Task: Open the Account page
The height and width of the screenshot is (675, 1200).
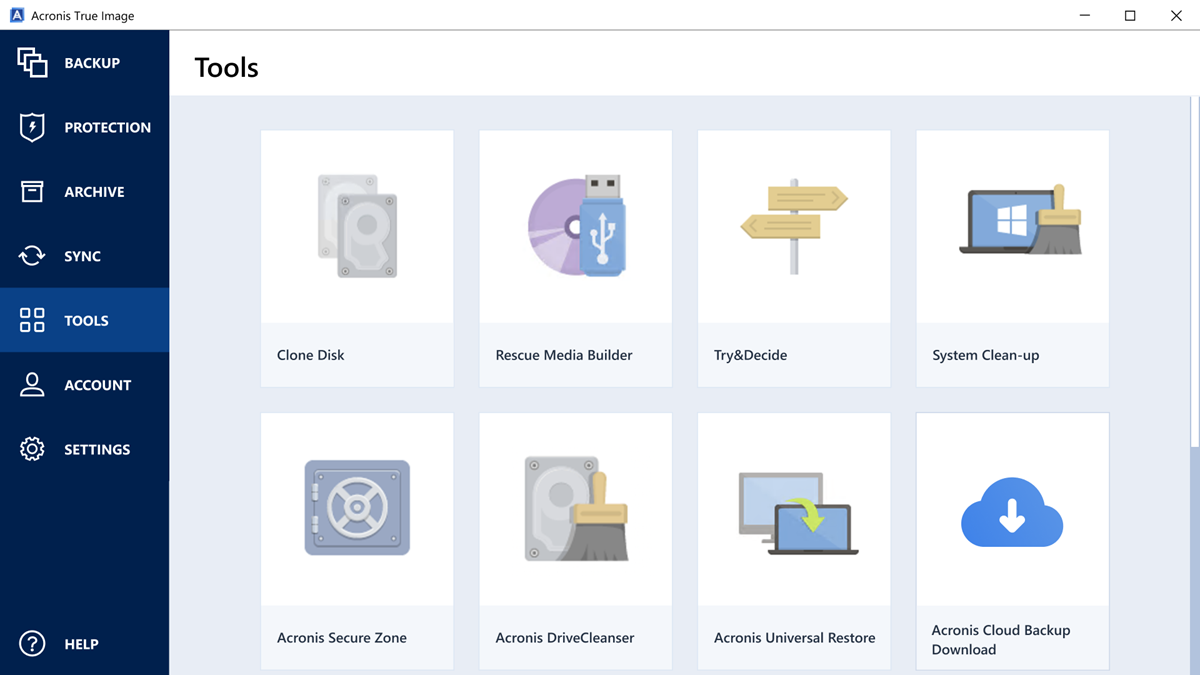Action: click(x=85, y=385)
